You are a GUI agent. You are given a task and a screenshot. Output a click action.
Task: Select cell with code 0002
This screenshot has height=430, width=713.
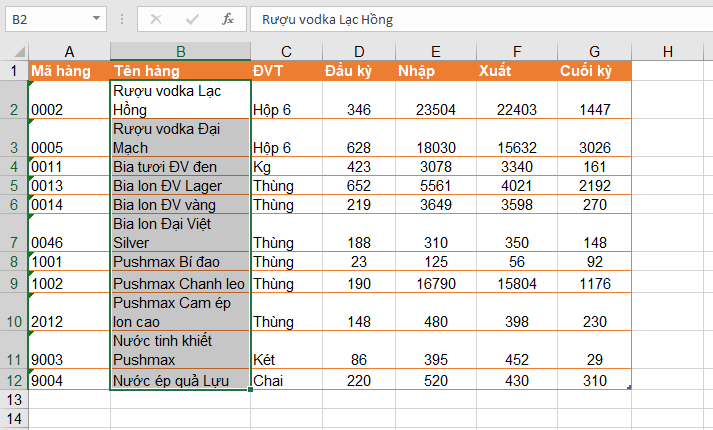point(69,100)
